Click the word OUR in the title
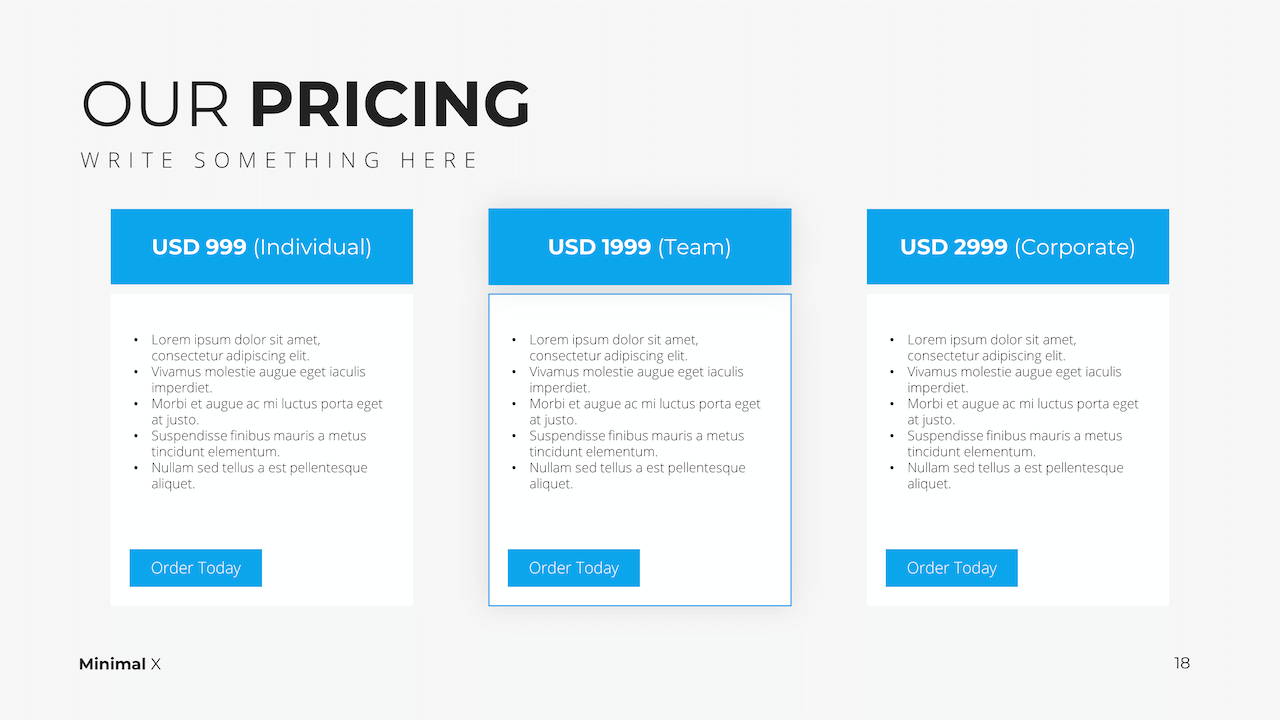Viewport: 1280px width, 720px height. tap(156, 104)
